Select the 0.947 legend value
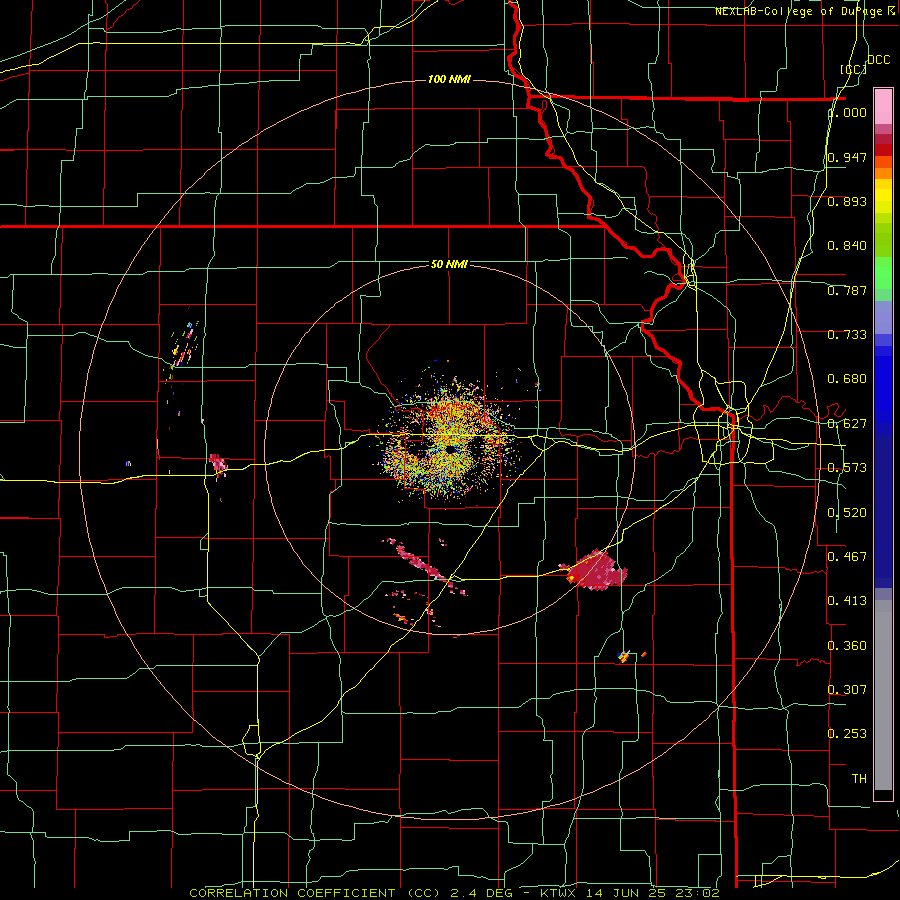 tap(847, 157)
